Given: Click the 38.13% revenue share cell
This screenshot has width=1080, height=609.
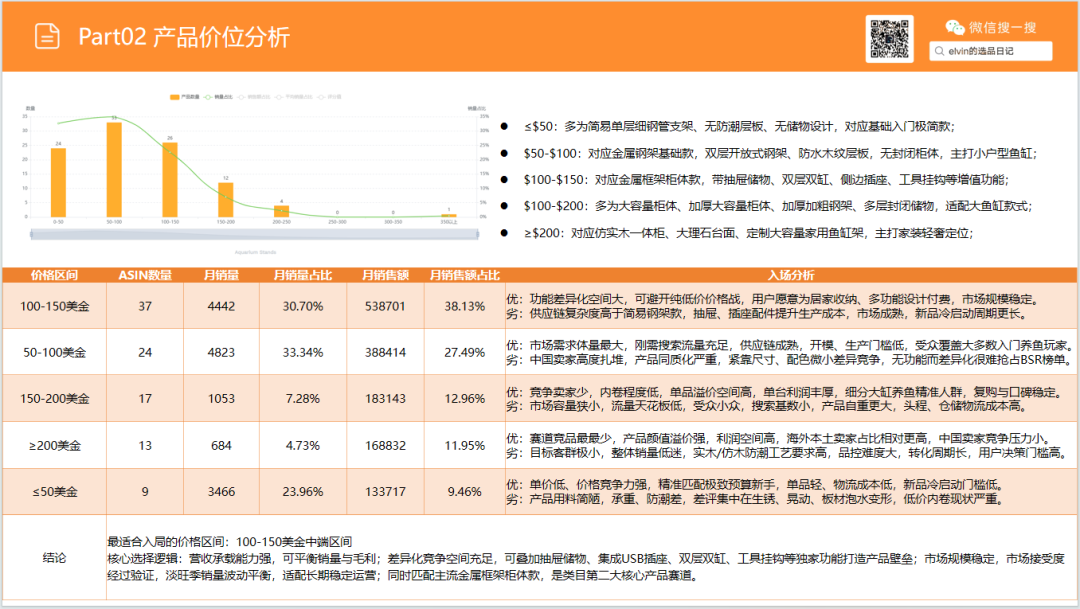Looking at the screenshot, I should point(464,306).
